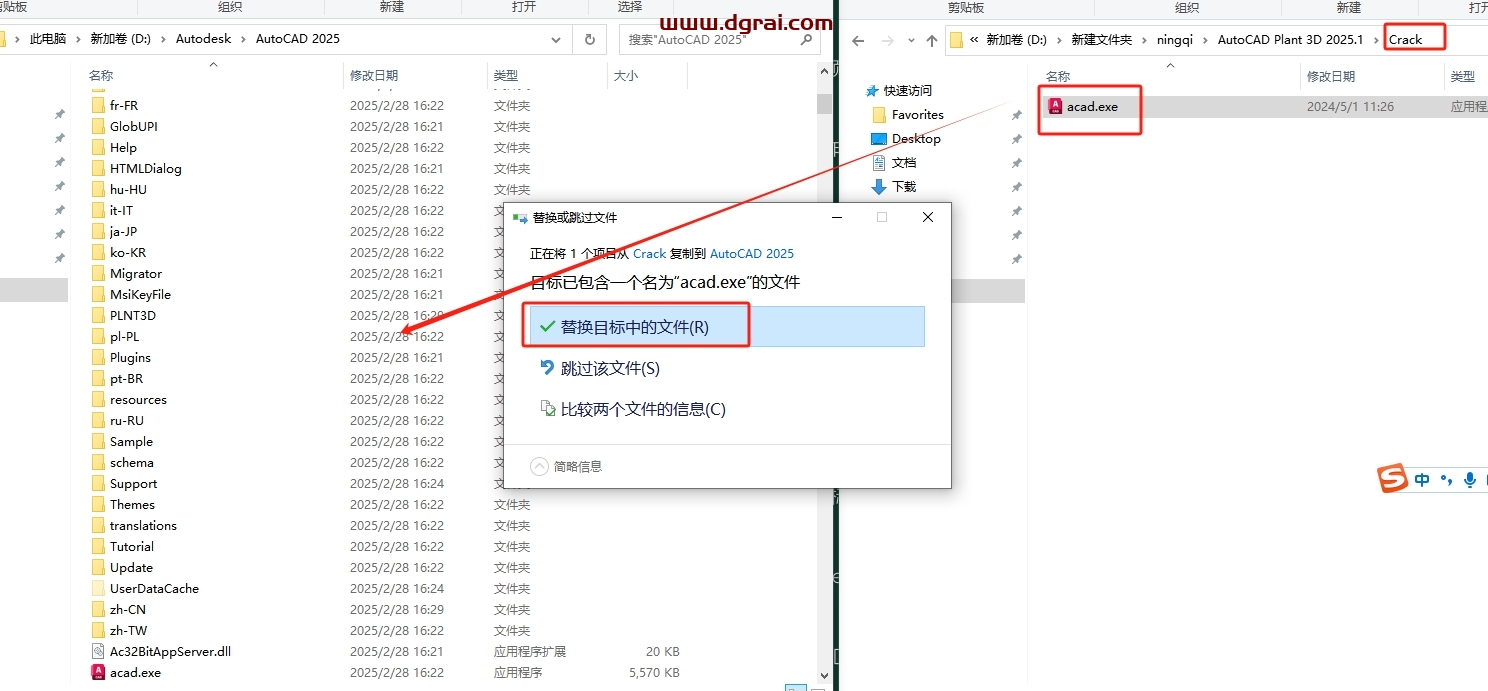Click search magnifier icon in left window
Image resolution: width=1488 pixels, height=691 pixels.
pyautogui.click(x=806, y=40)
